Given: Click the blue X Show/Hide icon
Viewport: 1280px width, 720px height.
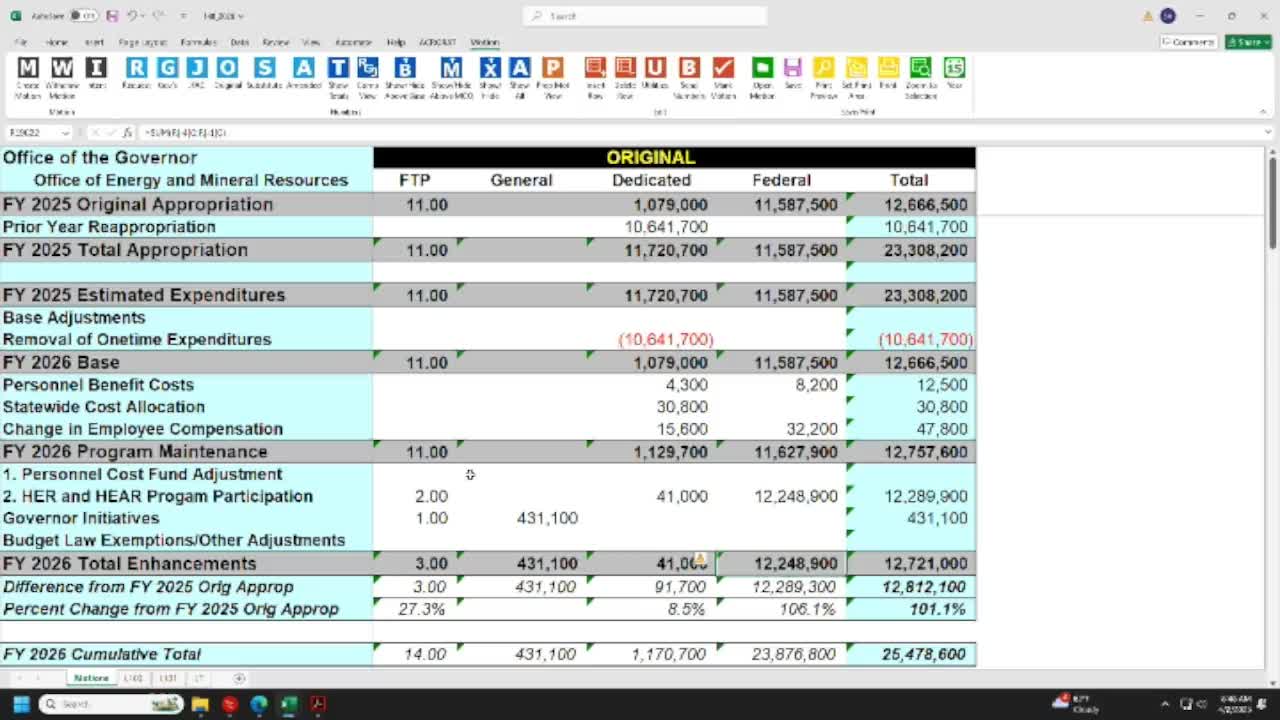Looking at the screenshot, I should pos(490,68).
